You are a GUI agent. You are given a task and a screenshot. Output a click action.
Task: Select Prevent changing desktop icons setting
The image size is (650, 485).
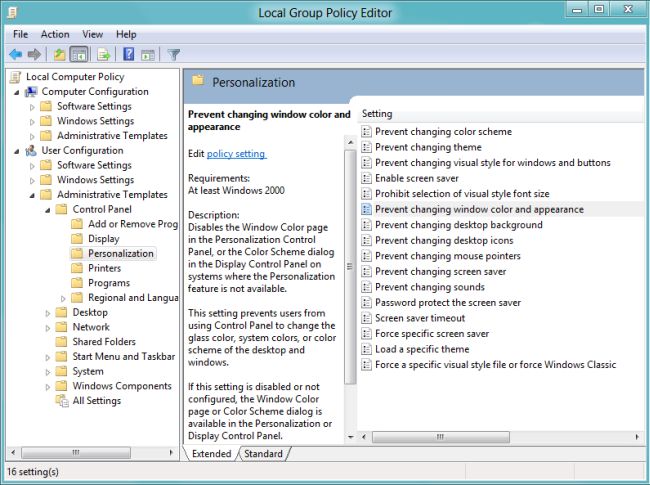[444, 240]
